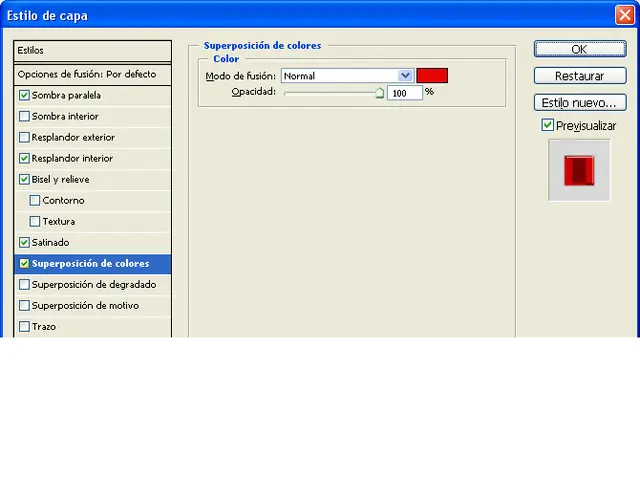The height and width of the screenshot is (500, 640).
Task: Click the Opacidad slider handle
Action: click(x=379, y=93)
